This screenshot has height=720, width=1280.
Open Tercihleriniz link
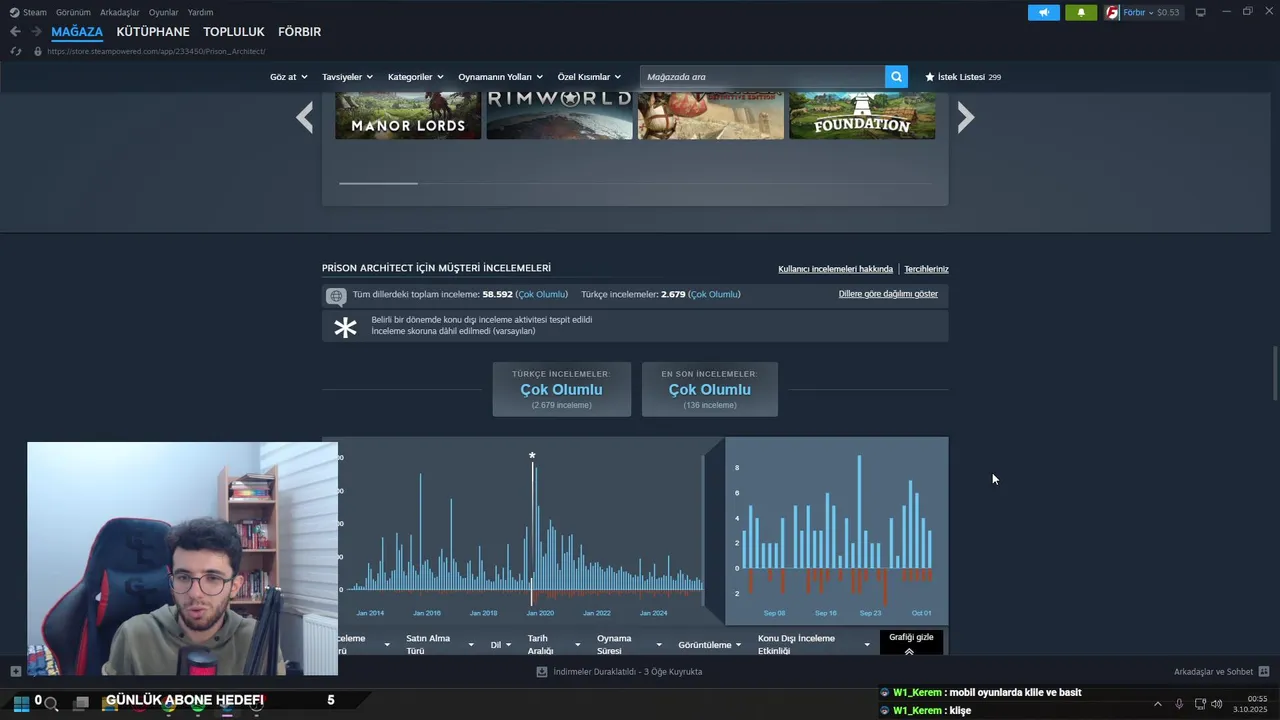(x=926, y=269)
